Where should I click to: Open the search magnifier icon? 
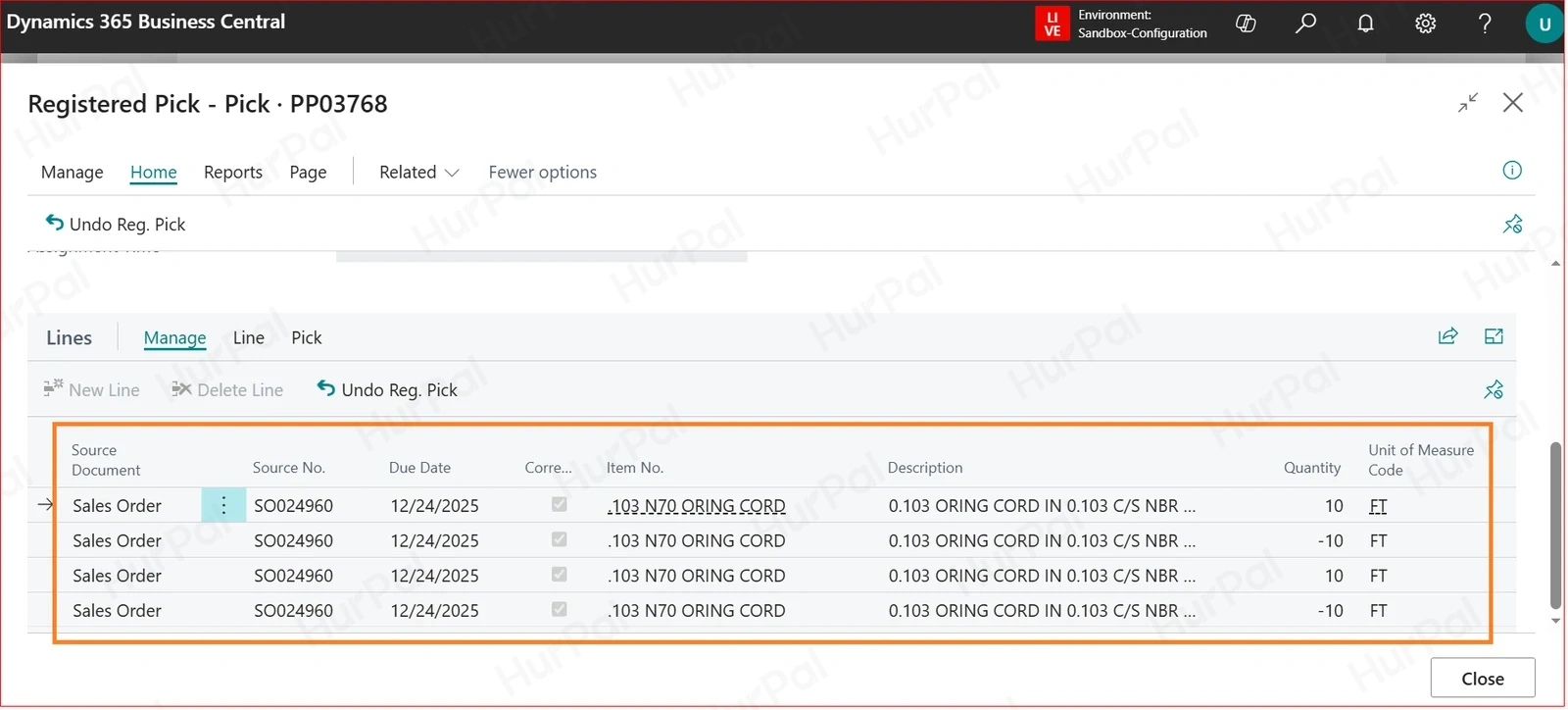[x=1305, y=24]
